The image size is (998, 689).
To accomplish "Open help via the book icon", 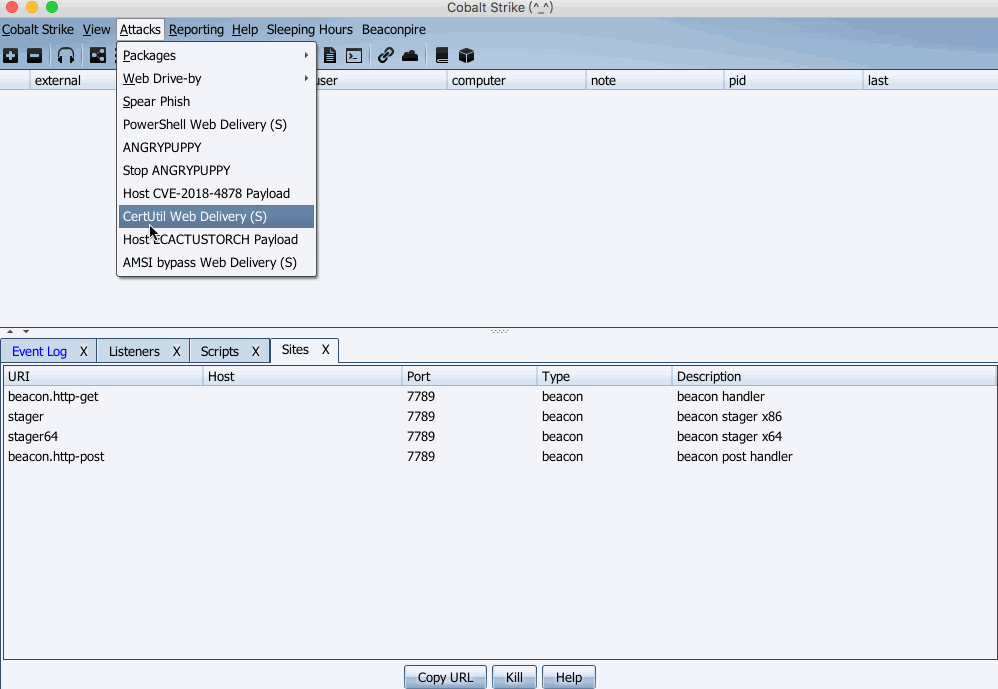I will (x=442, y=55).
